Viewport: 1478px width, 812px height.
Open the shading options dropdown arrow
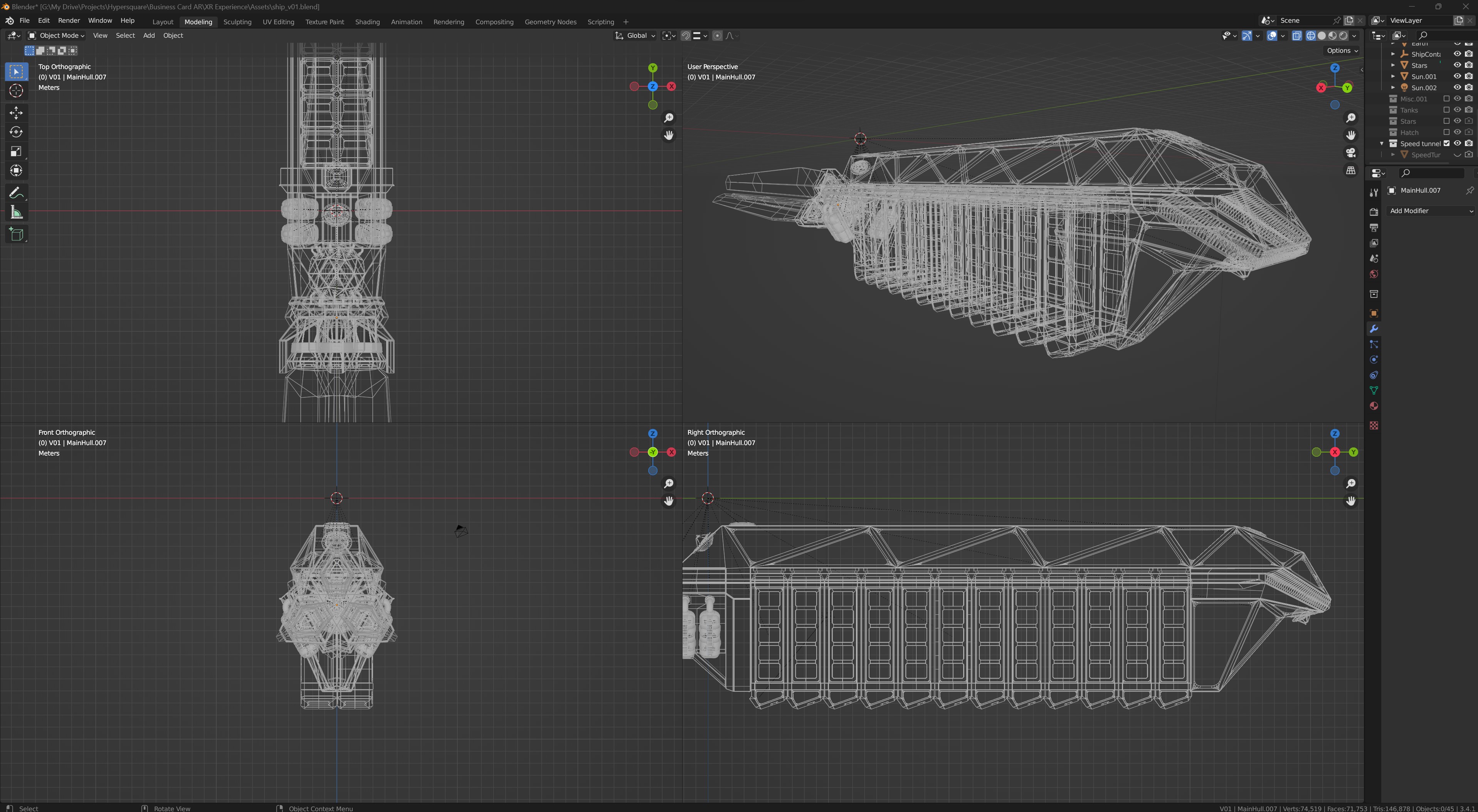pos(1354,35)
